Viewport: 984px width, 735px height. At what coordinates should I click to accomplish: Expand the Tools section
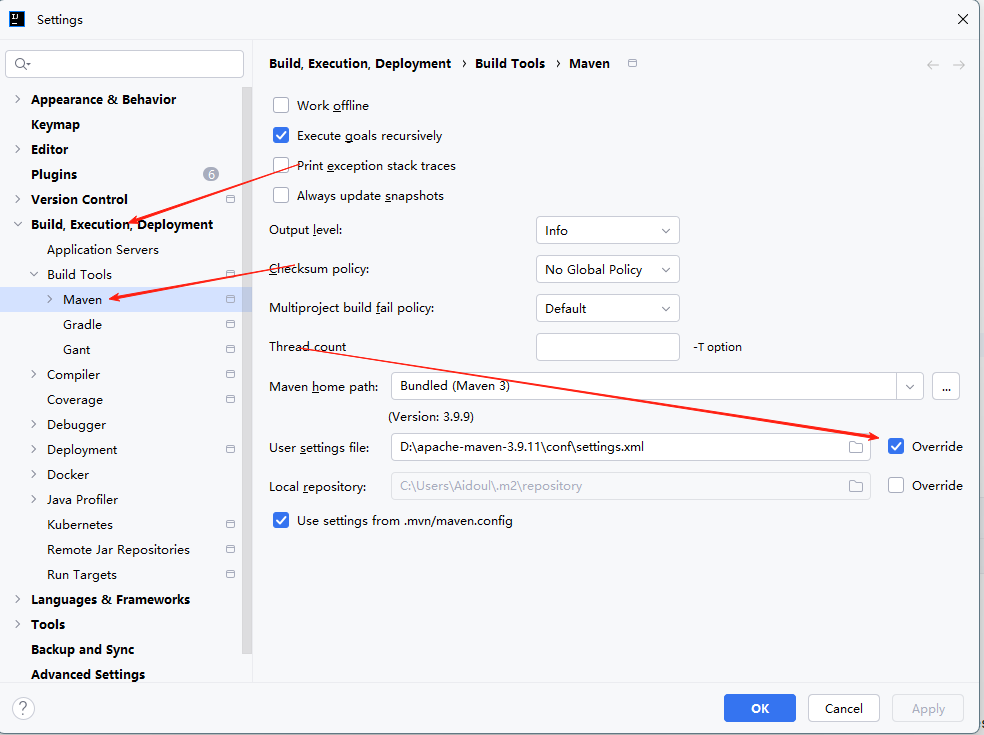(18, 625)
